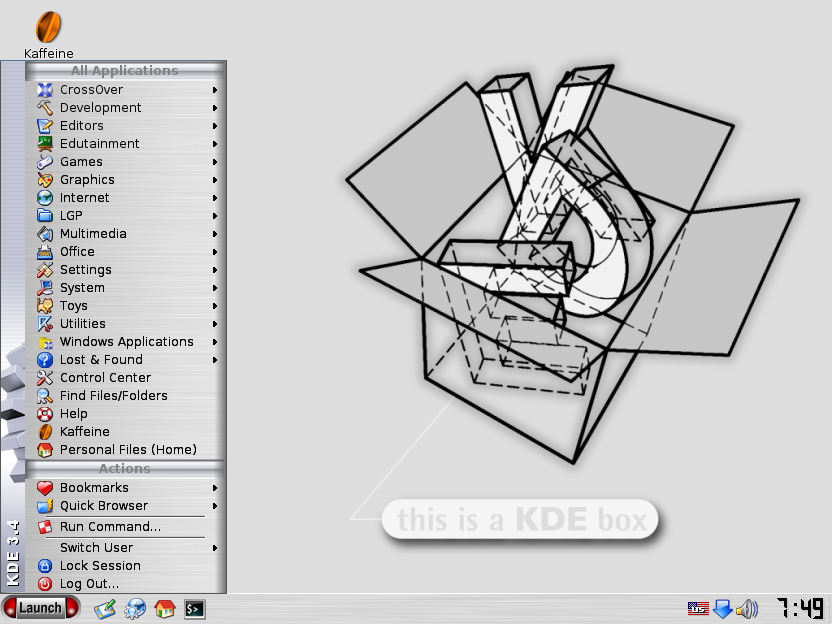
Task: Select Windows Applications menu entry
Action: click(x=126, y=342)
